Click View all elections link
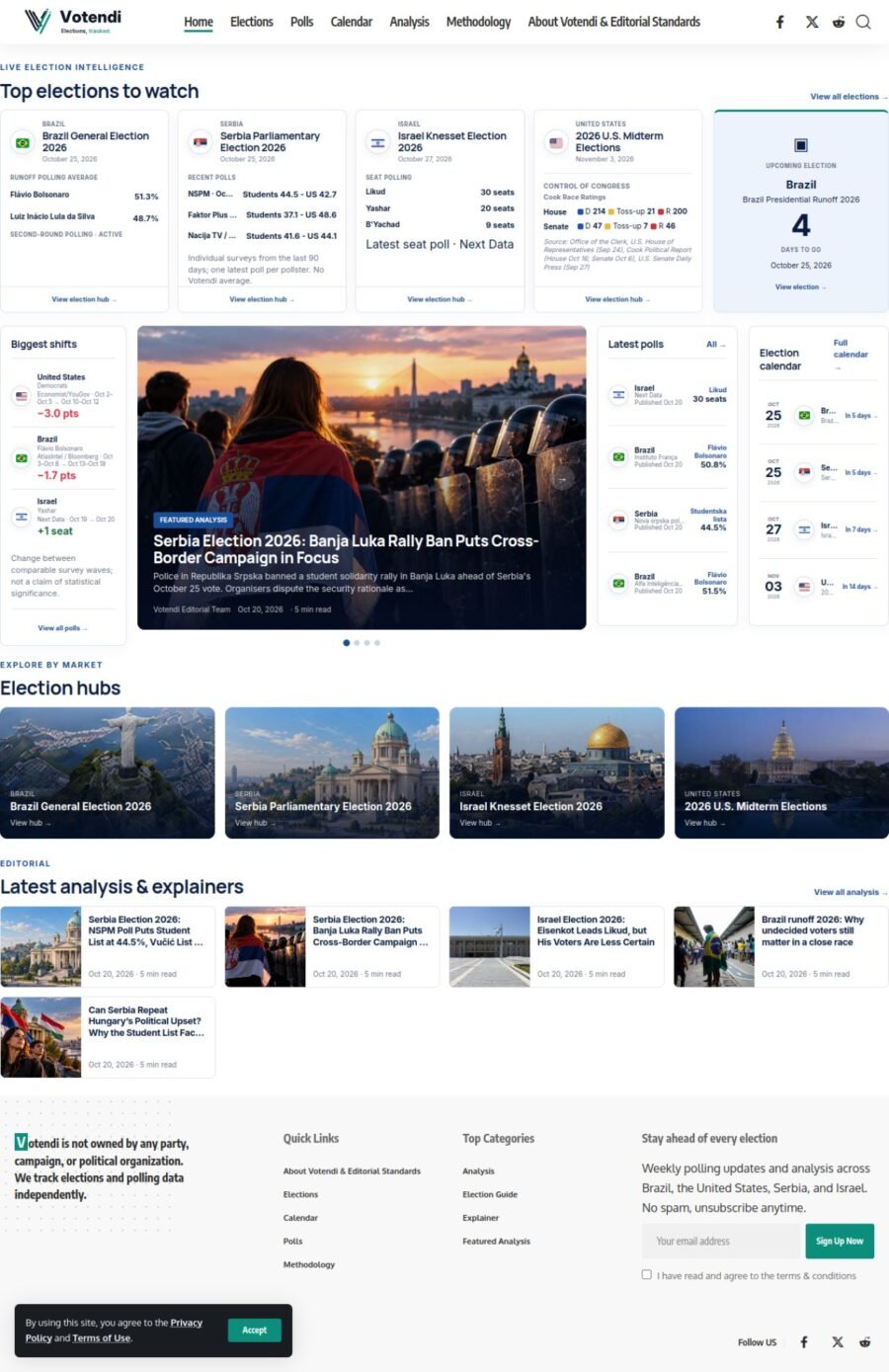The height and width of the screenshot is (1372, 889). tap(849, 97)
